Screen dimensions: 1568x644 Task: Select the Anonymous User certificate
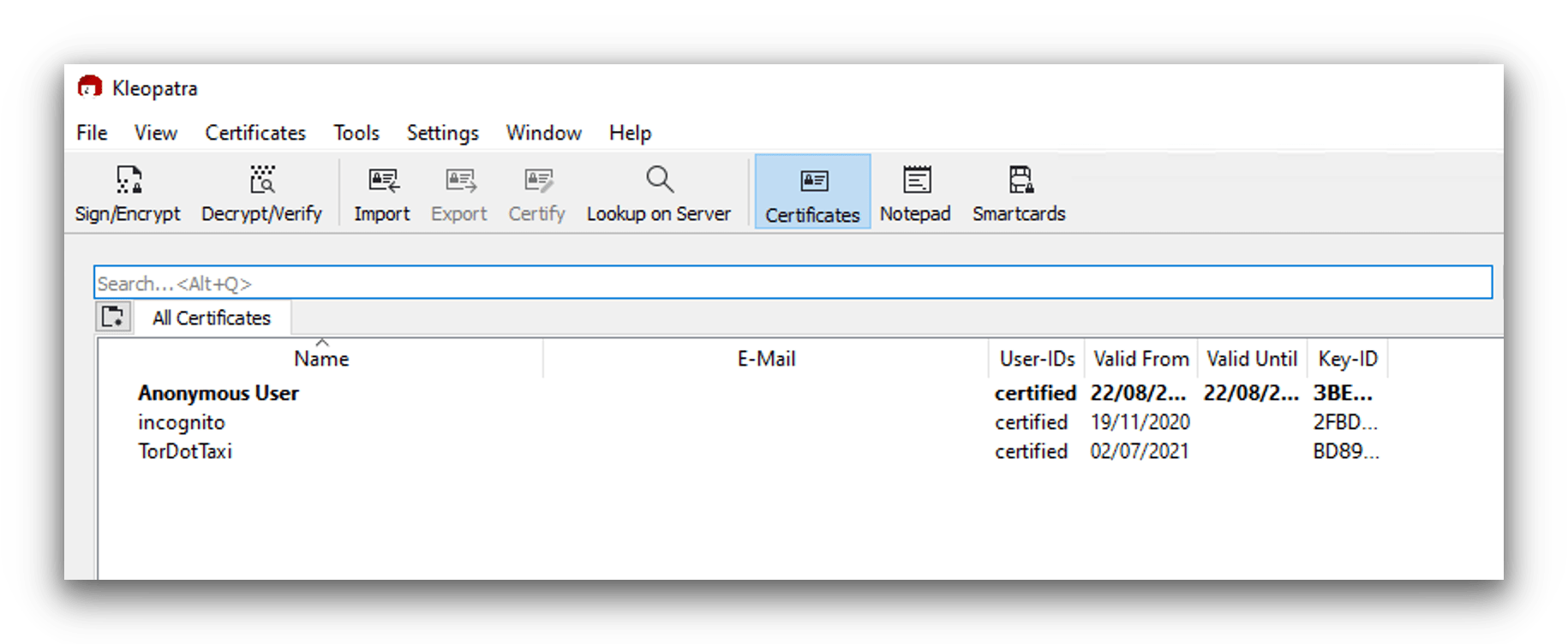tap(218, 393)
